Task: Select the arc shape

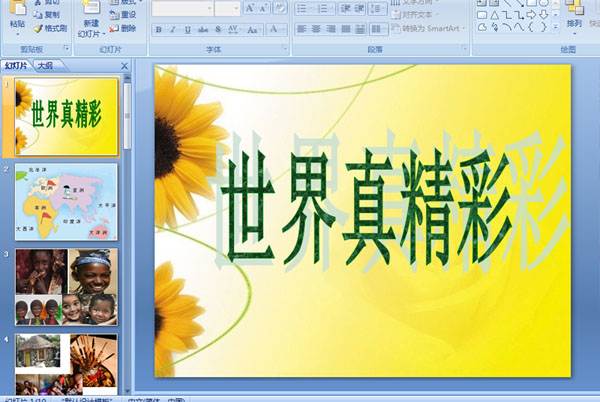Action: point(507,27)
